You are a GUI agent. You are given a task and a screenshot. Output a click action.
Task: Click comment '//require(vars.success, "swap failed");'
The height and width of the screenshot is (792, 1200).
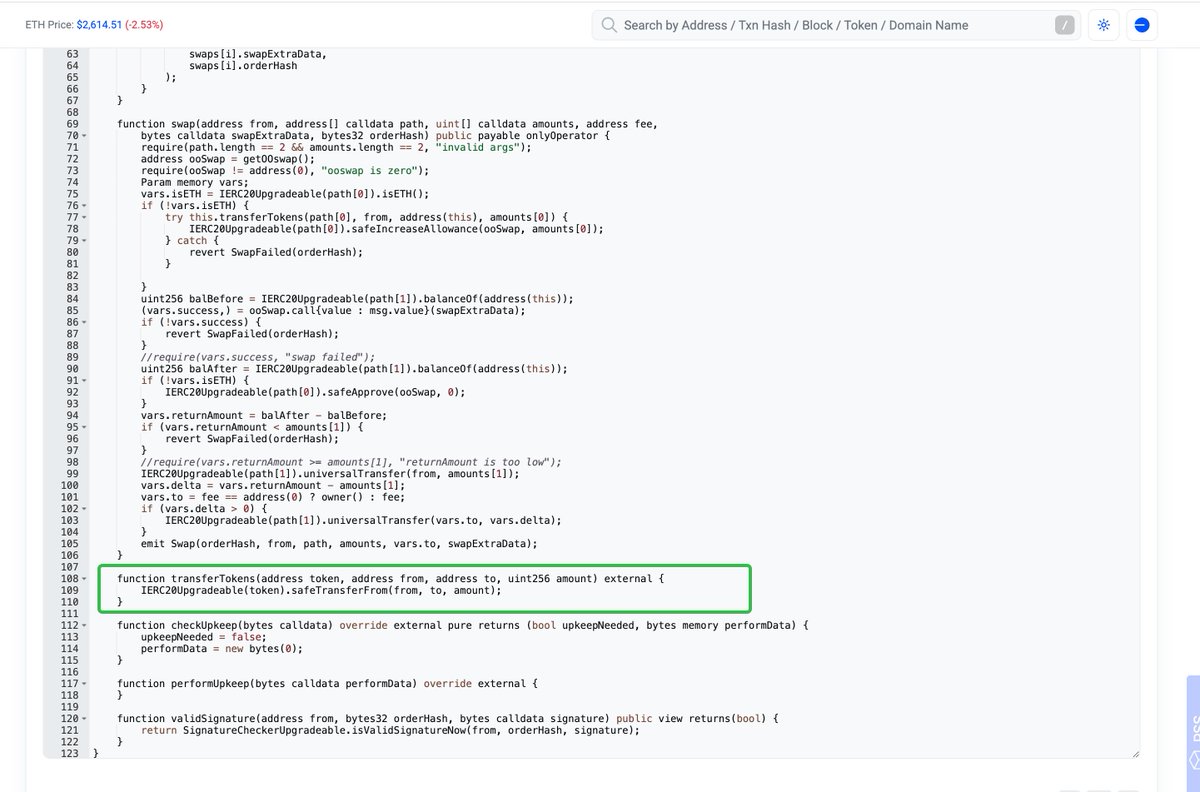258,357
